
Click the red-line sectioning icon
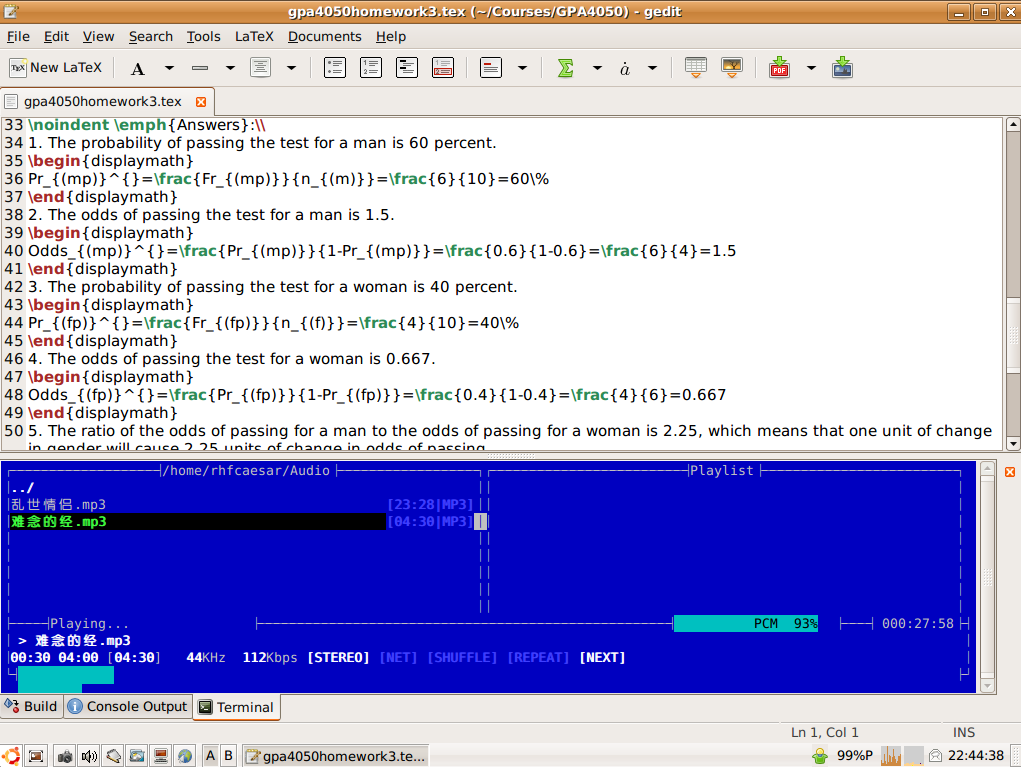click(491, 68)
